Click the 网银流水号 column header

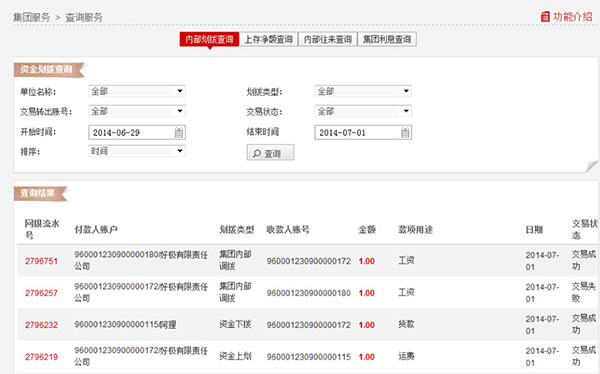[x=42, y=229]
